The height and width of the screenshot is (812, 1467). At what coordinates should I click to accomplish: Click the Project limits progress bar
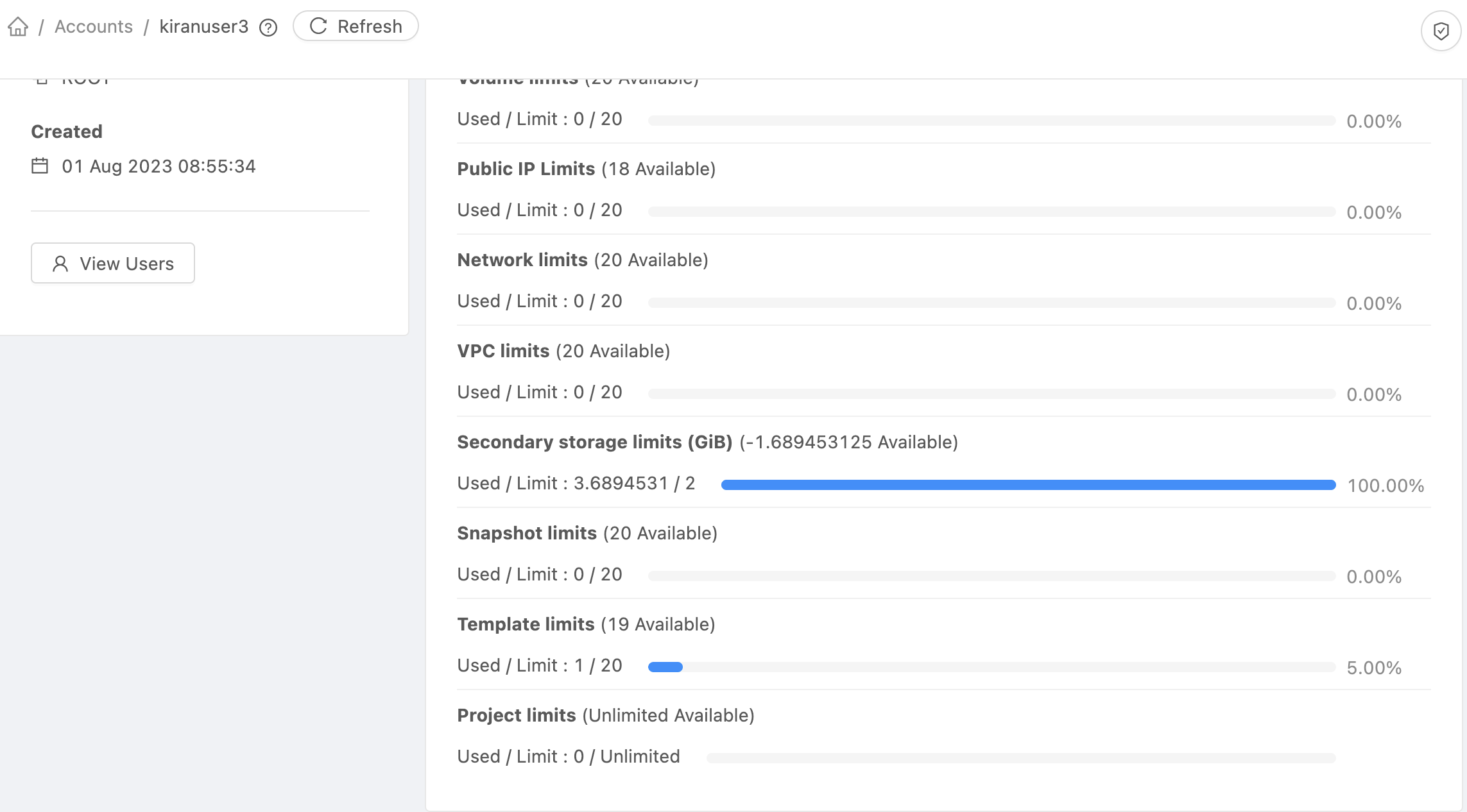click(1020, 758)
